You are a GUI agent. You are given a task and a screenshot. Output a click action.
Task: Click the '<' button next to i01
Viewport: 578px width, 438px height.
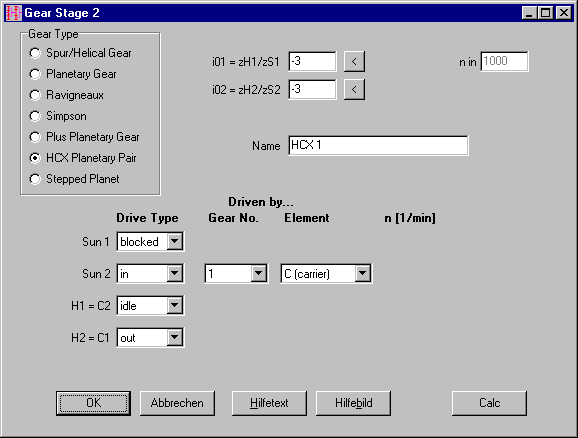pyautogui.click(x=354, y=61)
